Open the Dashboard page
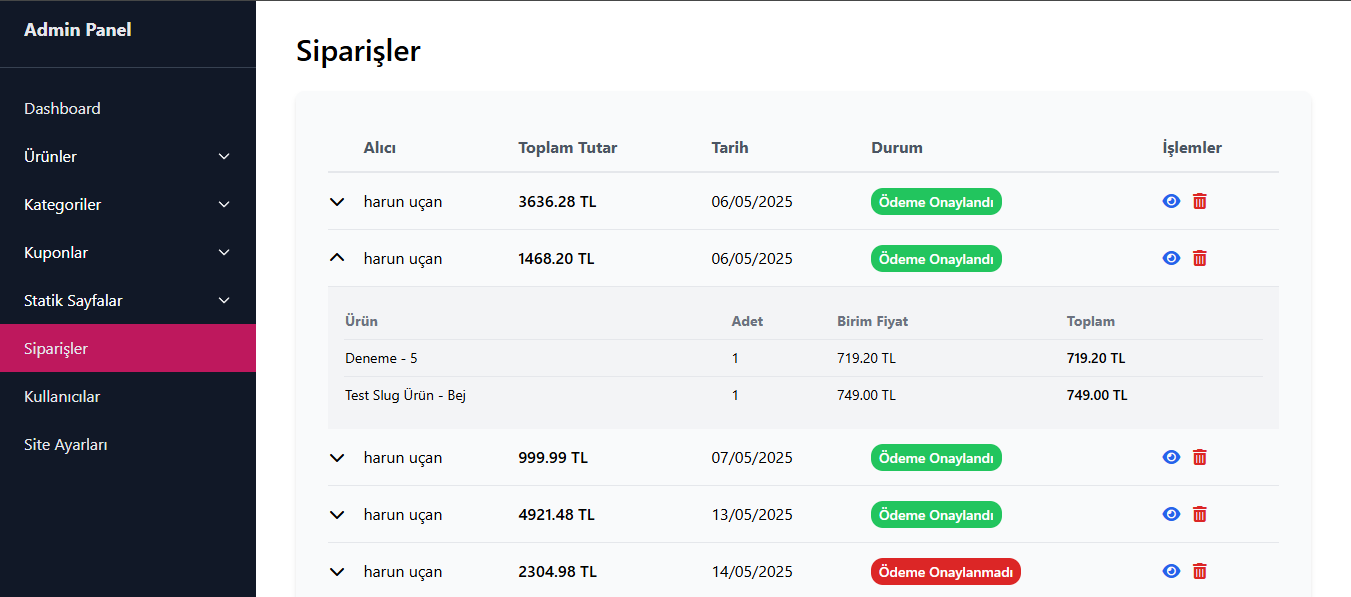 (x=62, y=108)
